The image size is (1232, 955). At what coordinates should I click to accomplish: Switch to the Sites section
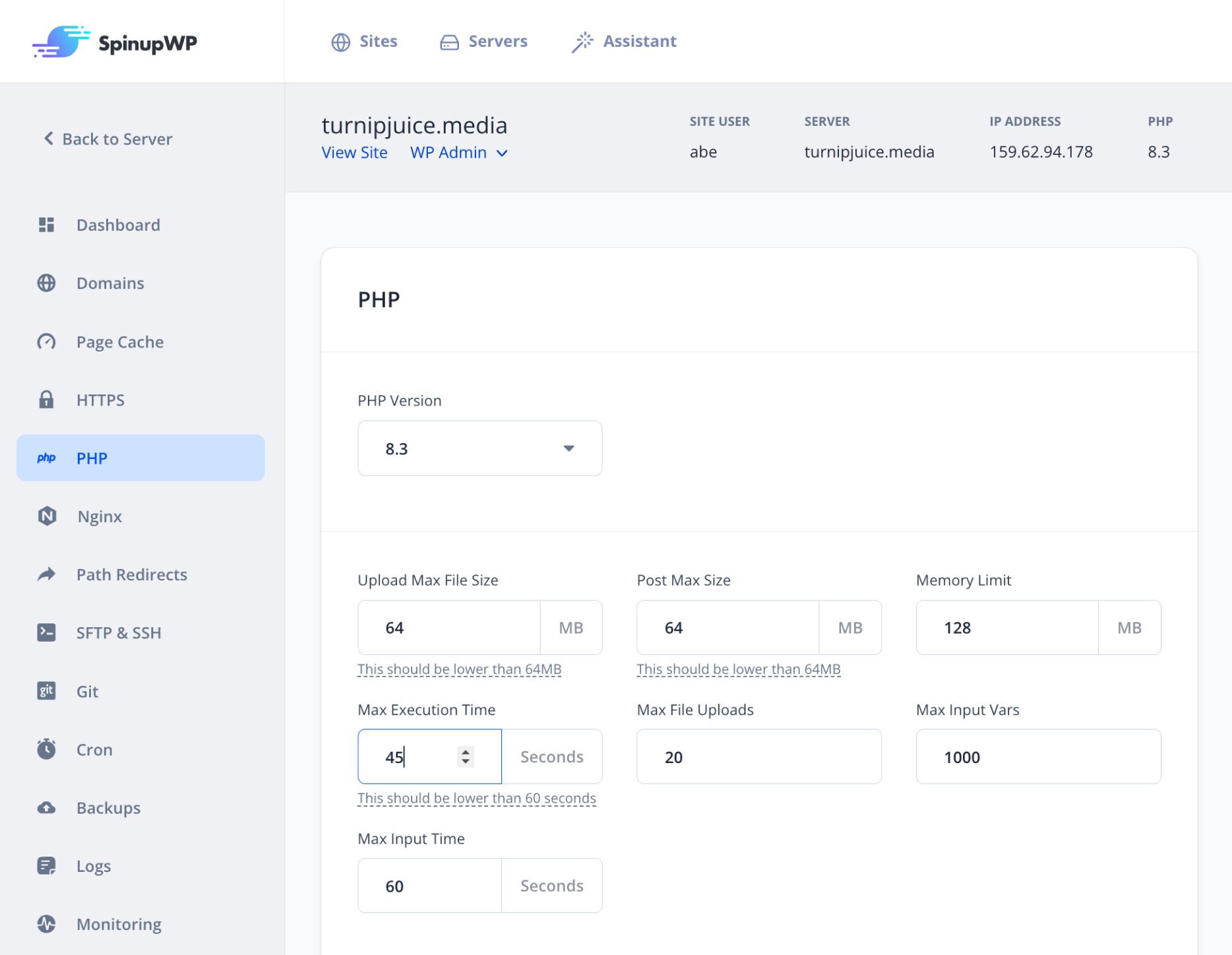(x=363, y=41)
